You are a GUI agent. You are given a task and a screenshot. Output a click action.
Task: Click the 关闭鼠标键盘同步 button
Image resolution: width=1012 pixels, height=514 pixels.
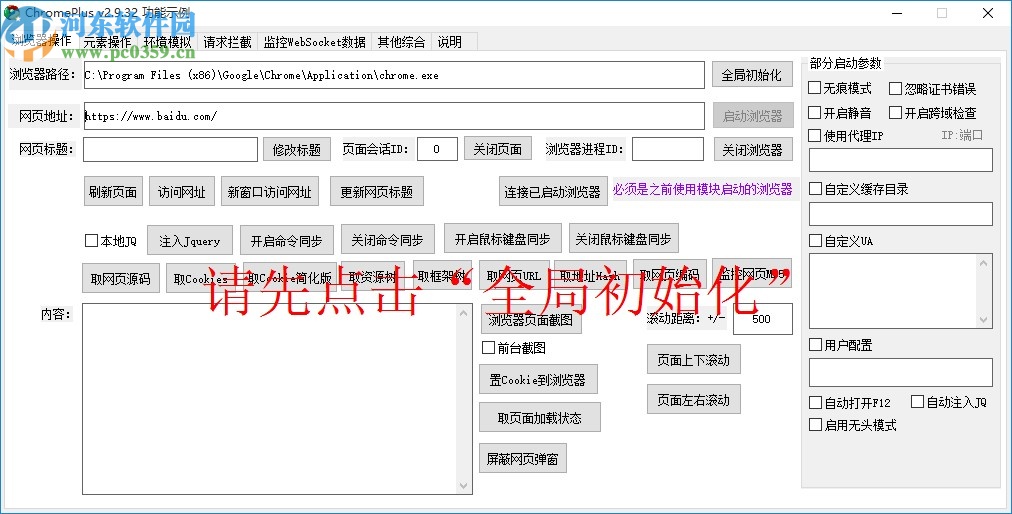coord(623,239)
